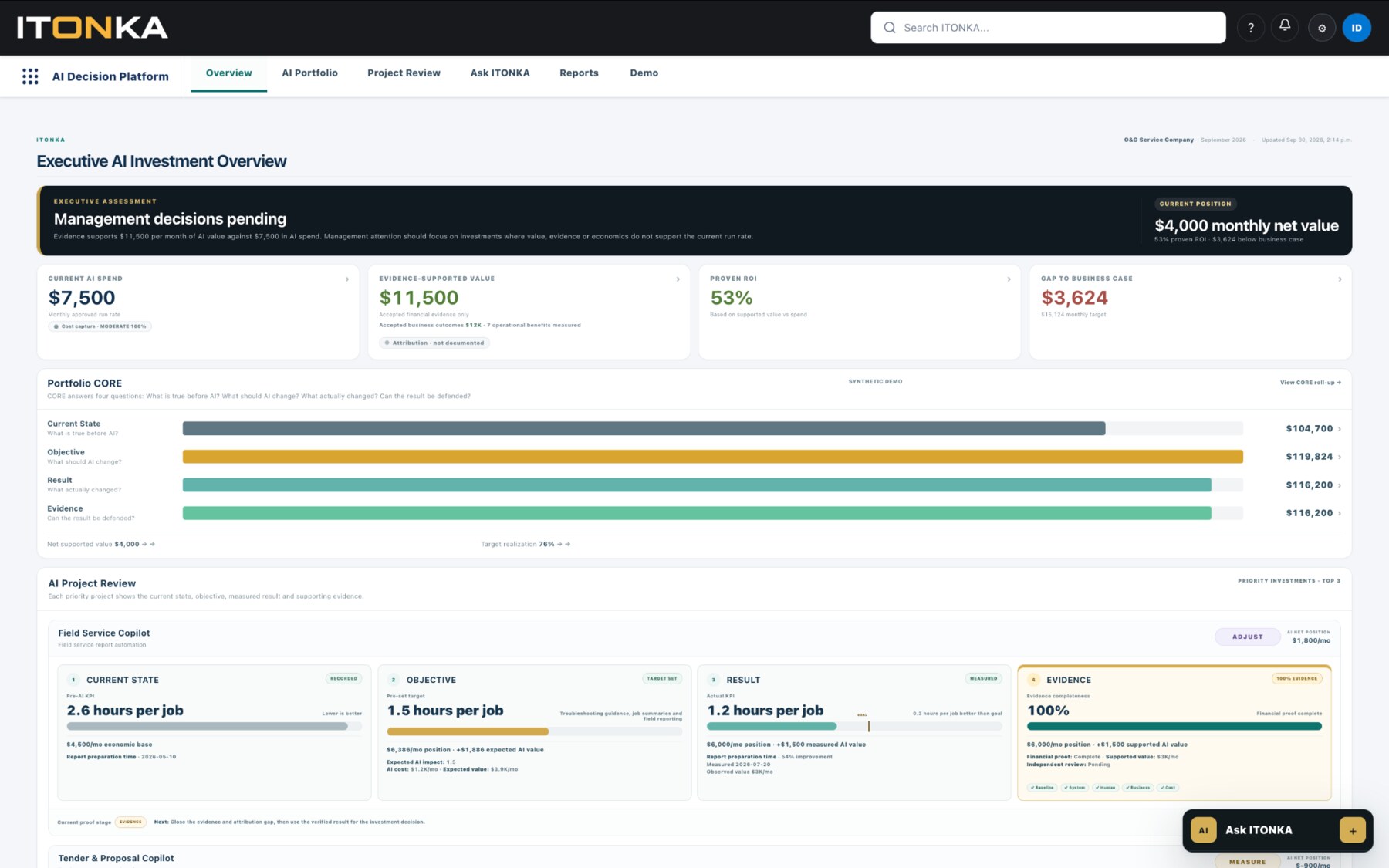
Task: Open the chevron beside $104,700 Current State
Action: tap(1340, 429)
